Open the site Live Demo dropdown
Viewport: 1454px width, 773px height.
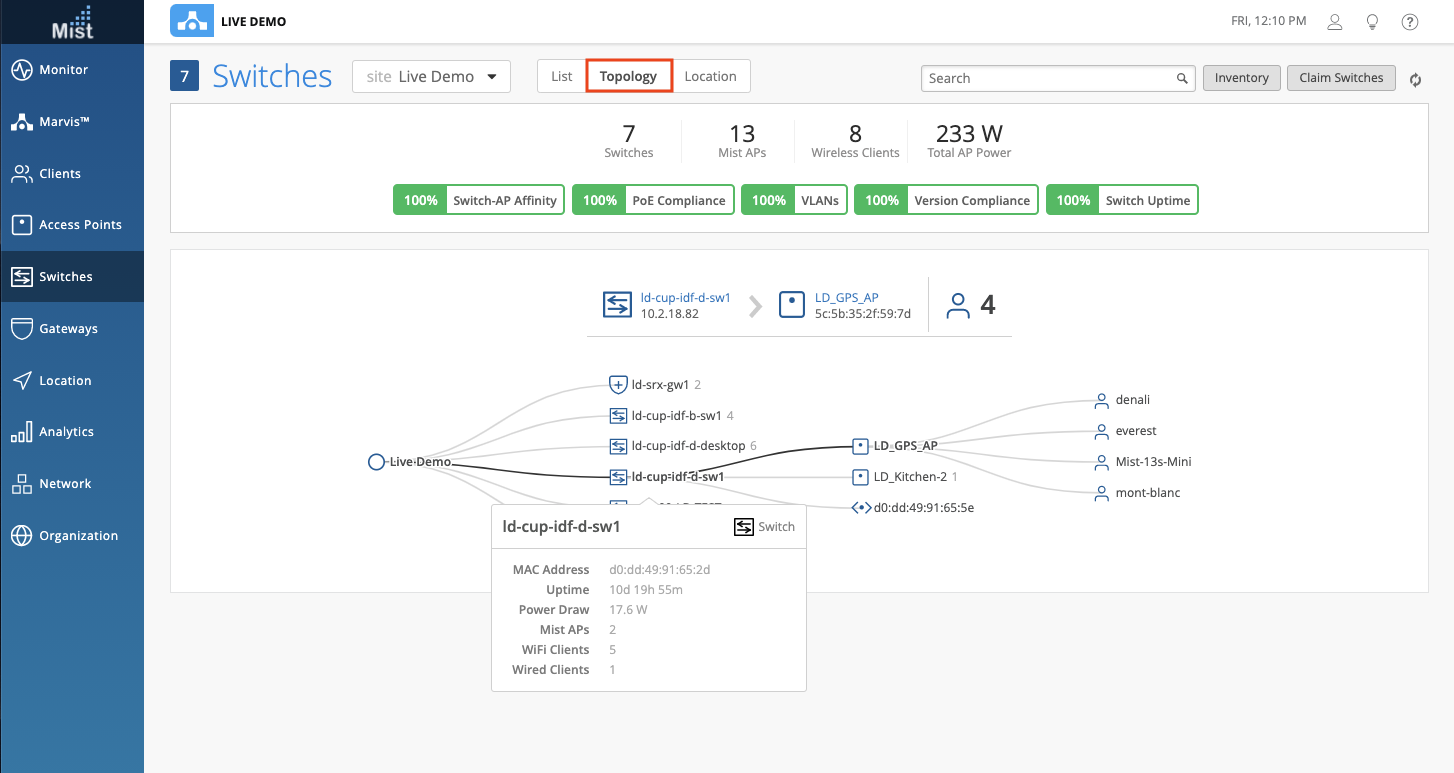pyautogui.click(x=431, y=77)
